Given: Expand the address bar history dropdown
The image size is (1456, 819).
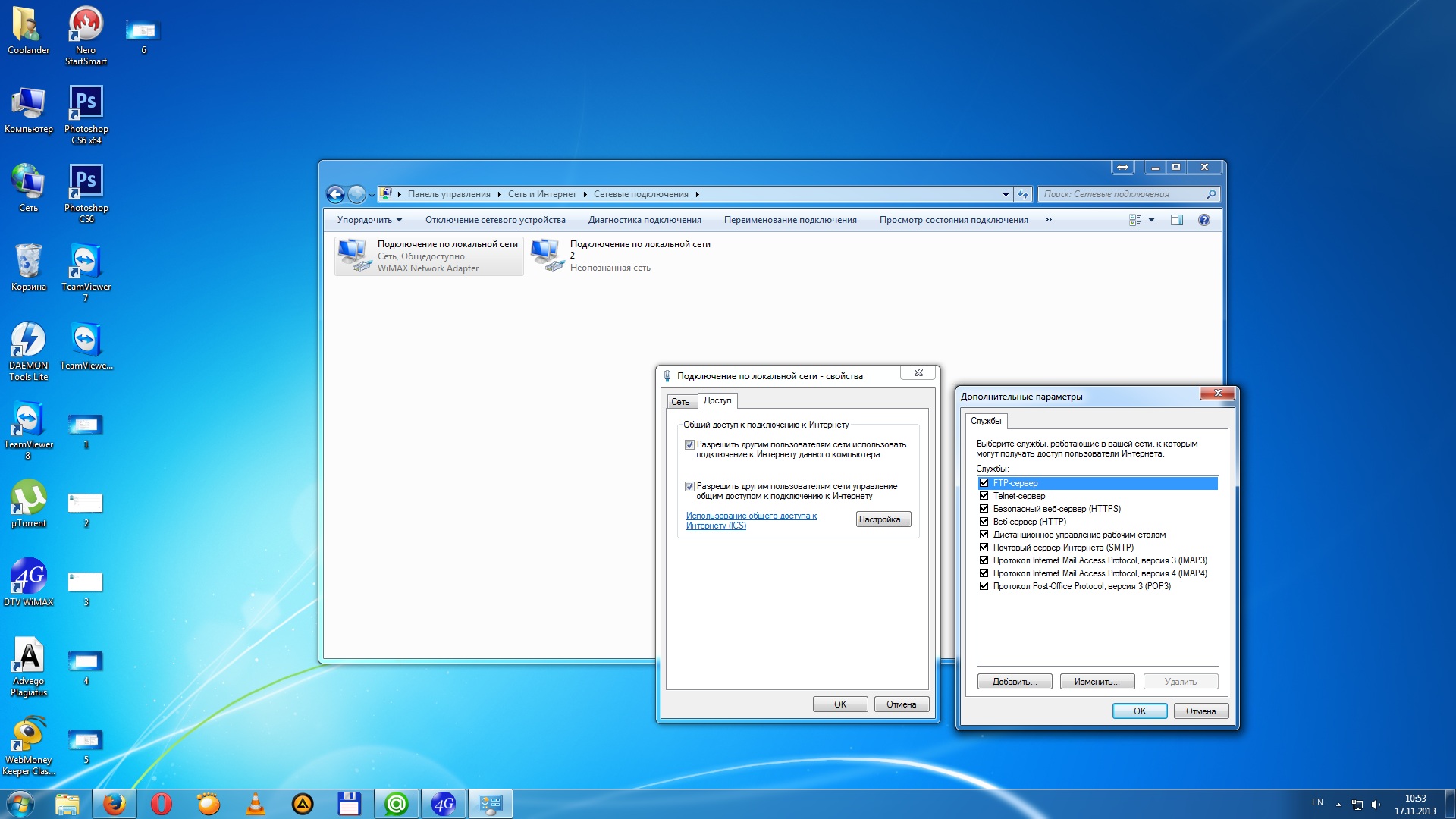Looking at the screenshot, I should (1006, 194).
